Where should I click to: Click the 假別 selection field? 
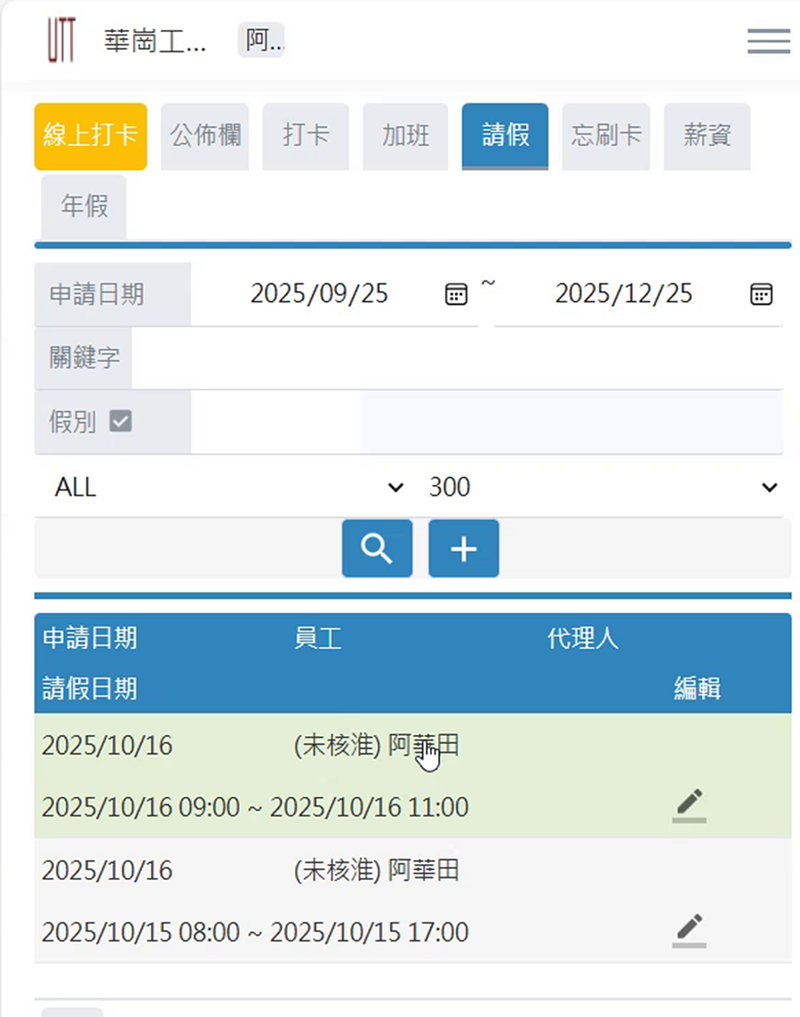click(487, 422)
